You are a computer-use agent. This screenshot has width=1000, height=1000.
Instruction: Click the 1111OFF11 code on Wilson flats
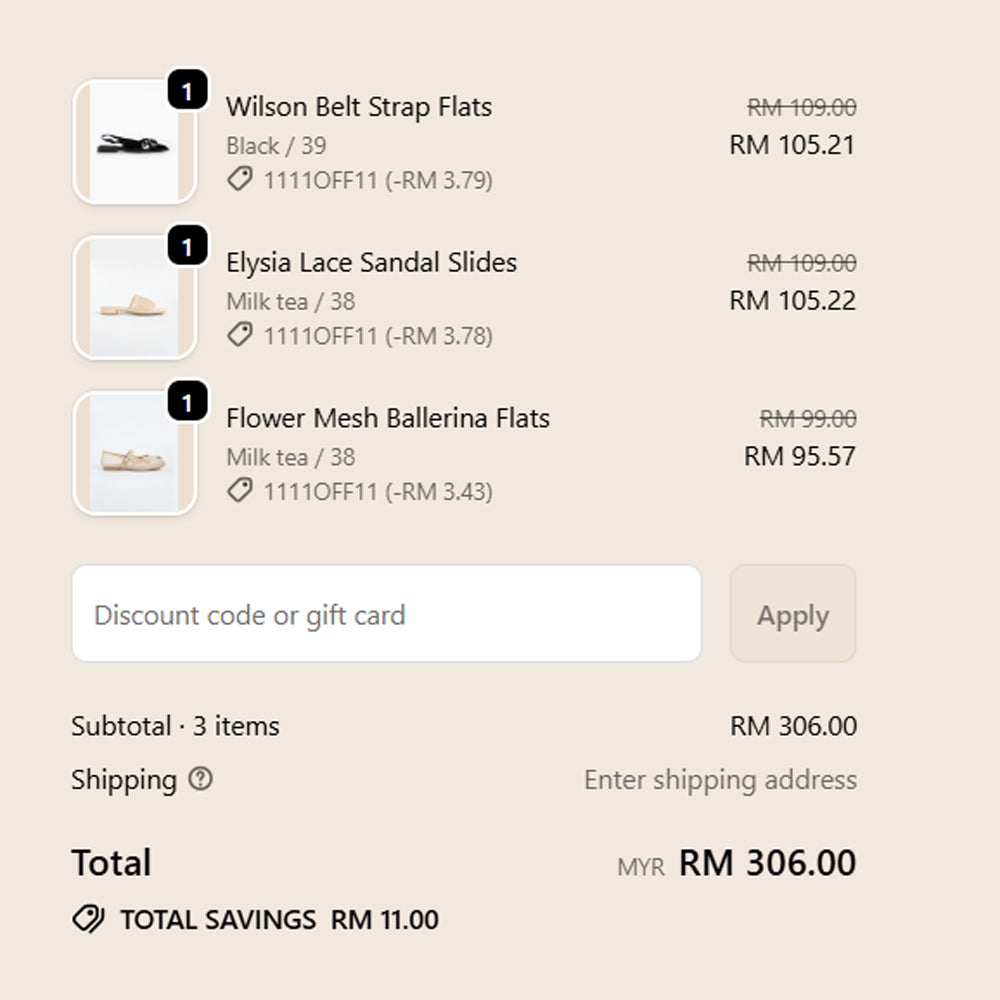(321, 180)
